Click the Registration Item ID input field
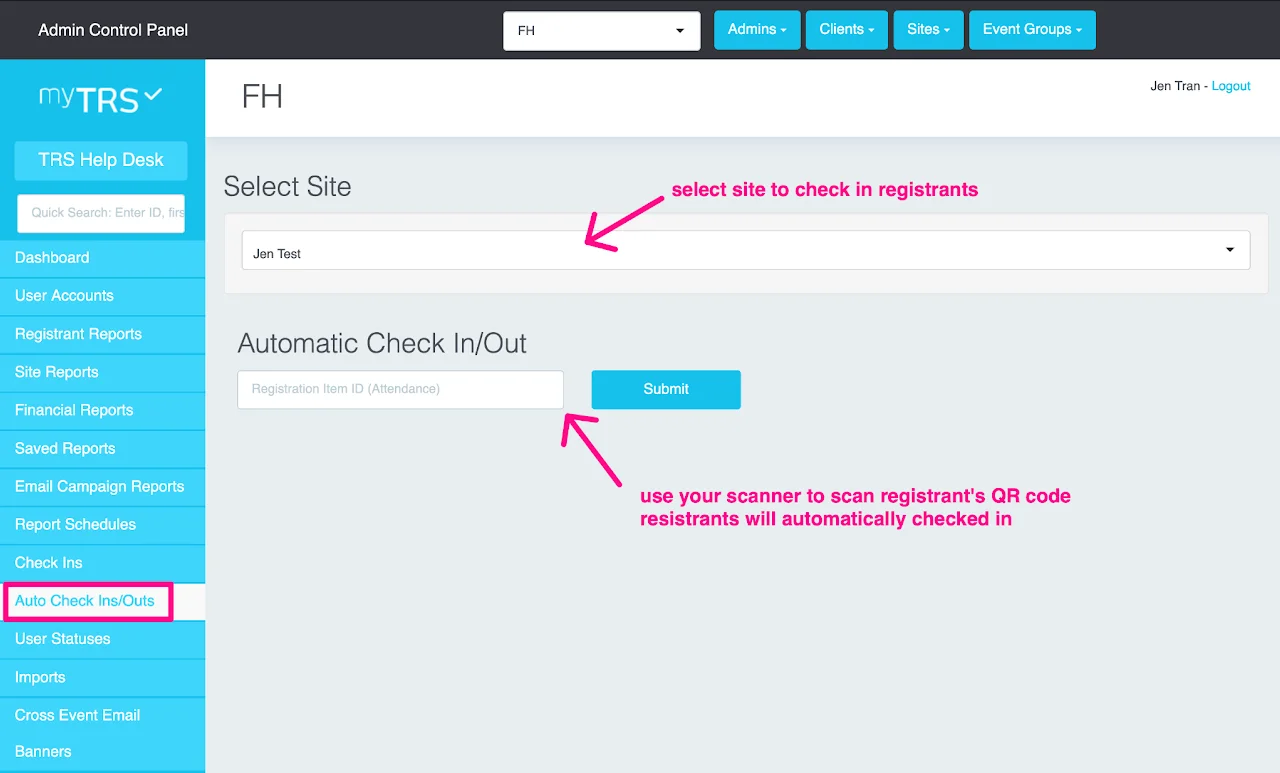The height and width of the screenshot is (773, 1280). (x=399, y=389)
